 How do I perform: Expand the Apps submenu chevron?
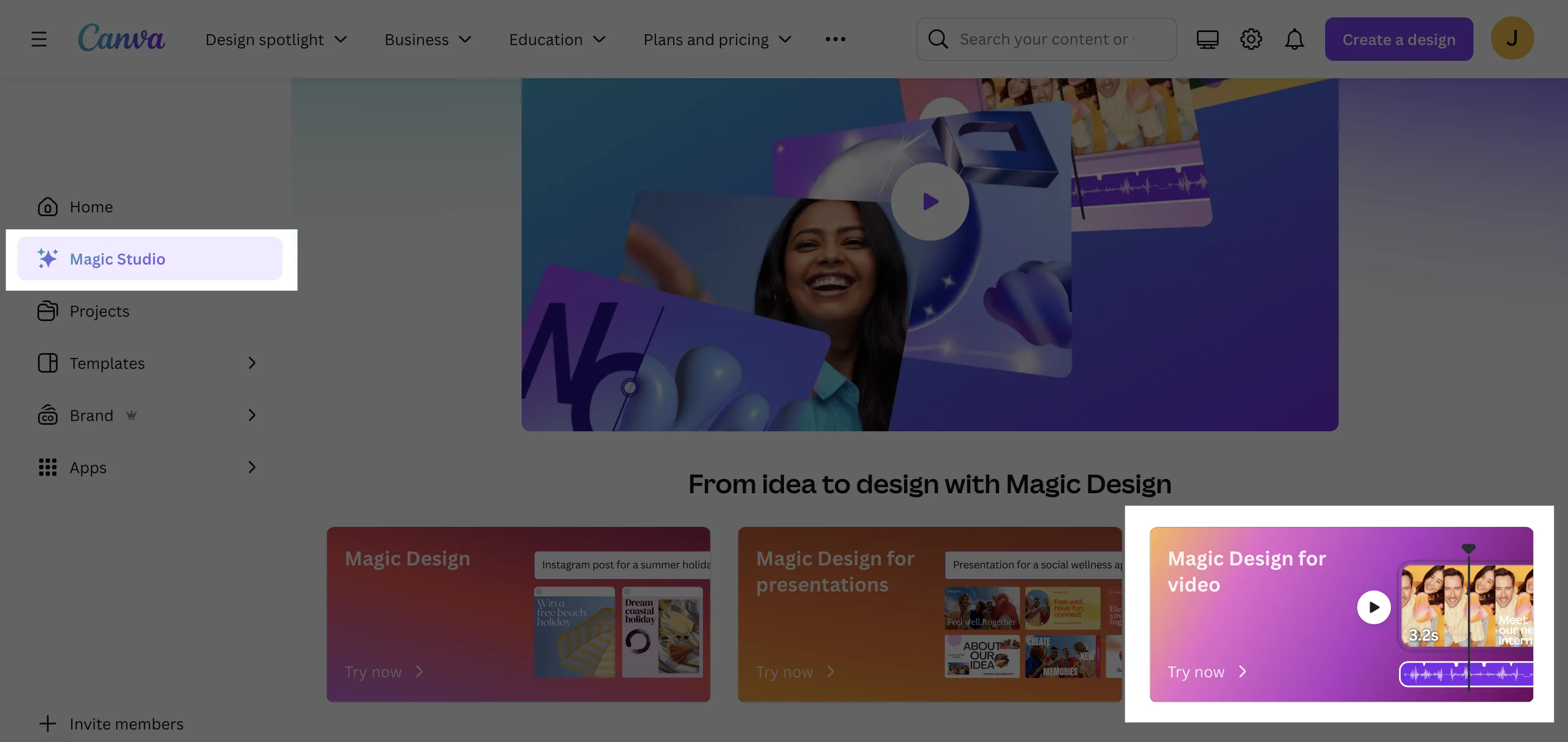(252, 468)
